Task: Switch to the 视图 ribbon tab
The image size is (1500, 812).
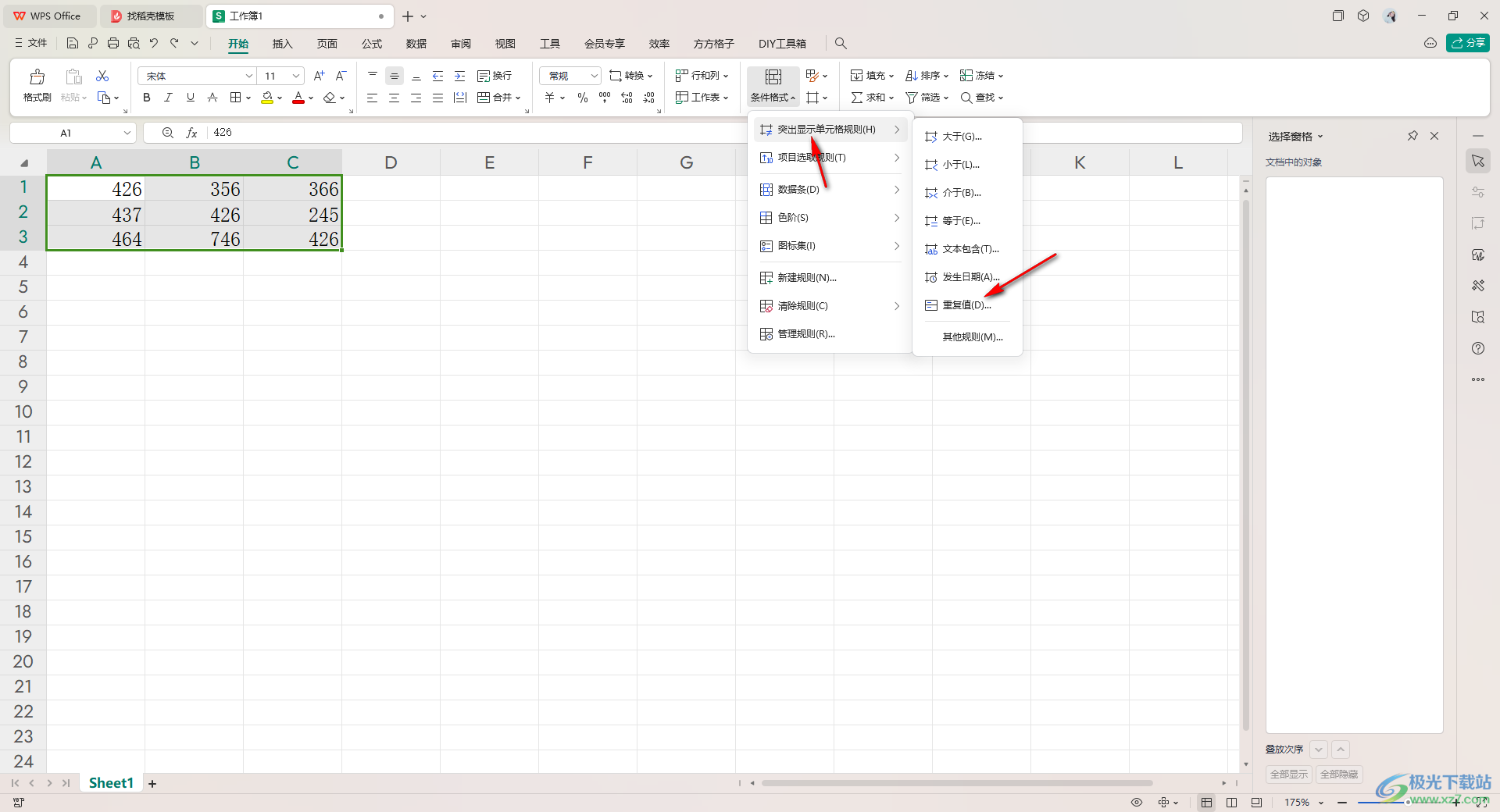Action: (x=505, y=44)
